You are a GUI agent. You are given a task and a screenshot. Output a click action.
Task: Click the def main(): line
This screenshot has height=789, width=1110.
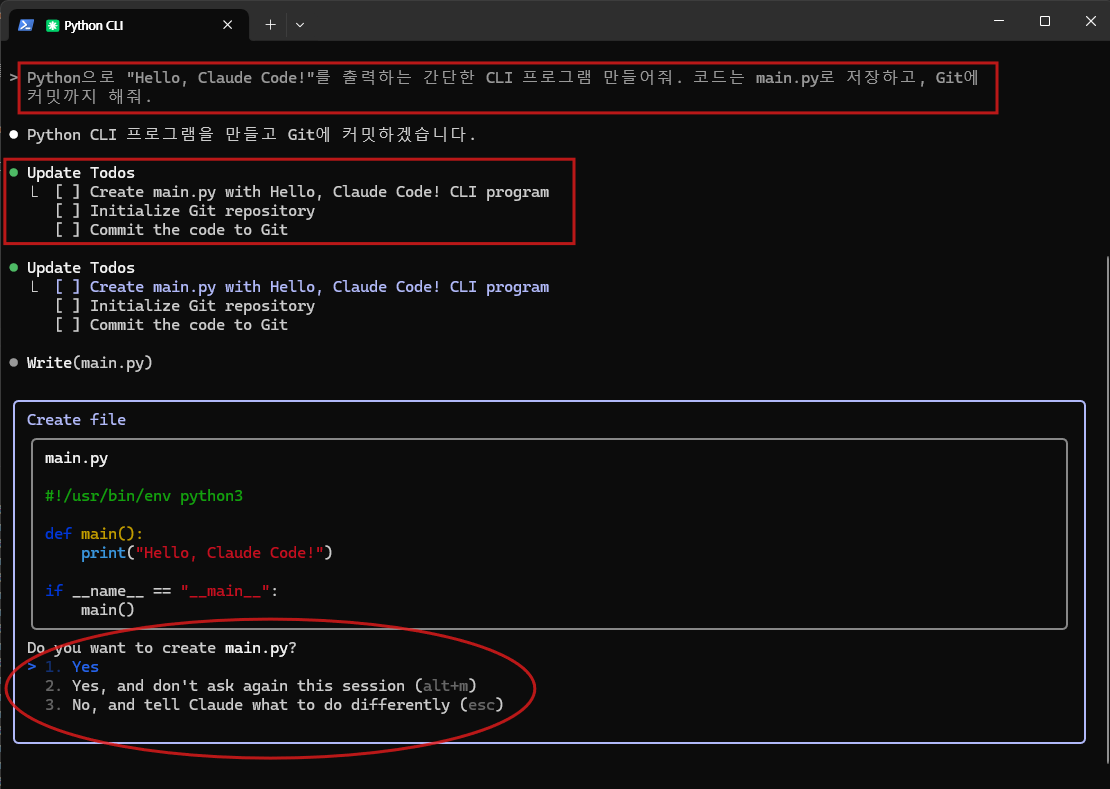click(93, 534)
